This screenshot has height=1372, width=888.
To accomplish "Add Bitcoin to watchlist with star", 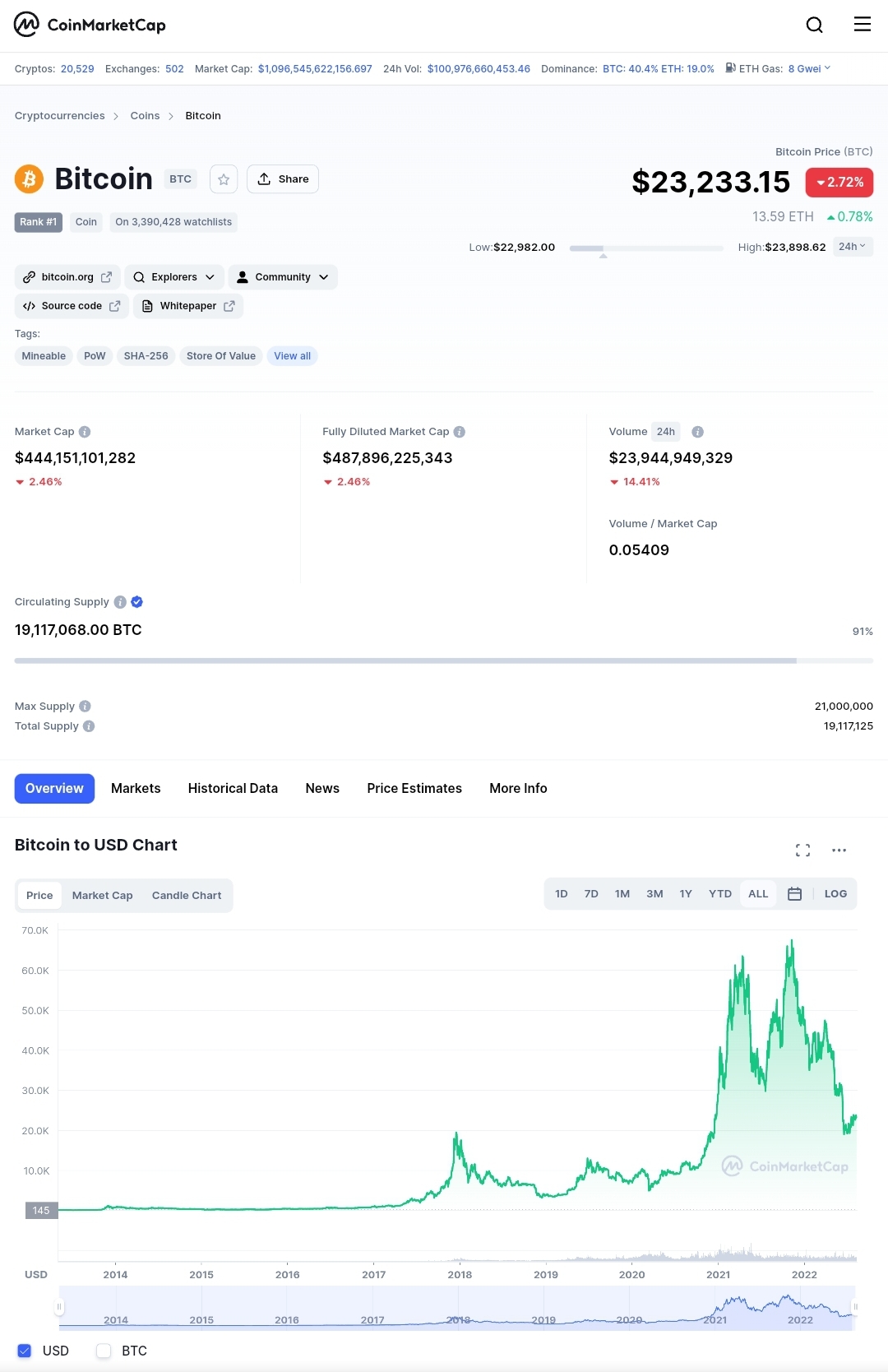I will pos(224,179).
